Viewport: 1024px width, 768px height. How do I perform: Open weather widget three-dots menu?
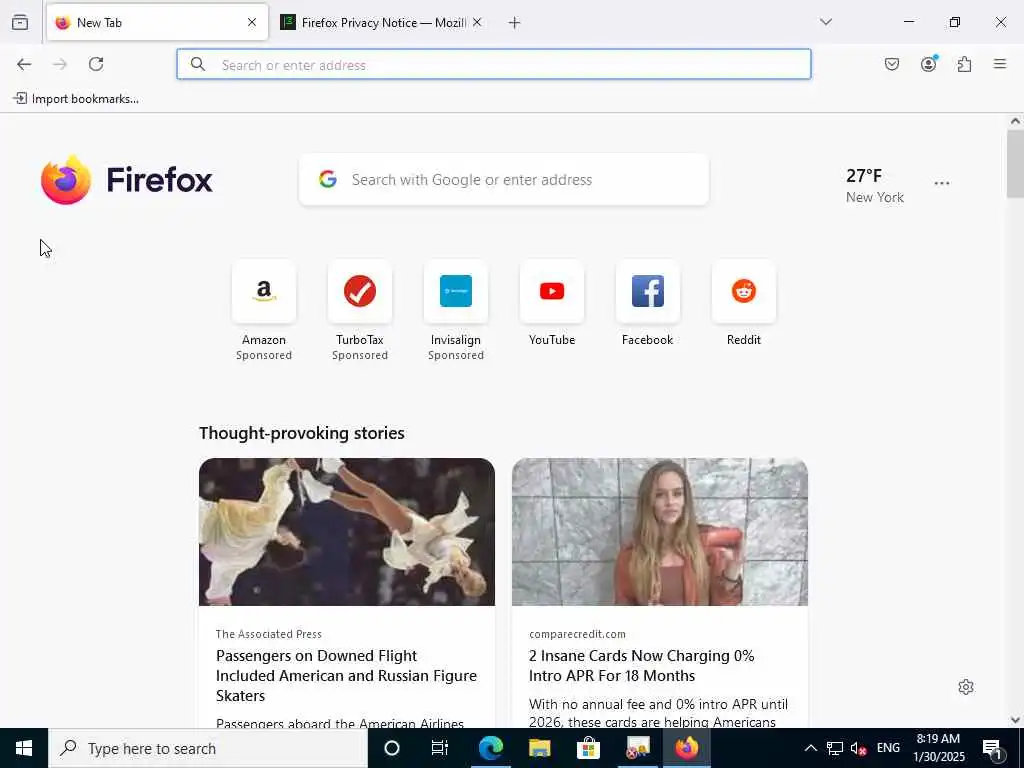[x=942, y=184]
